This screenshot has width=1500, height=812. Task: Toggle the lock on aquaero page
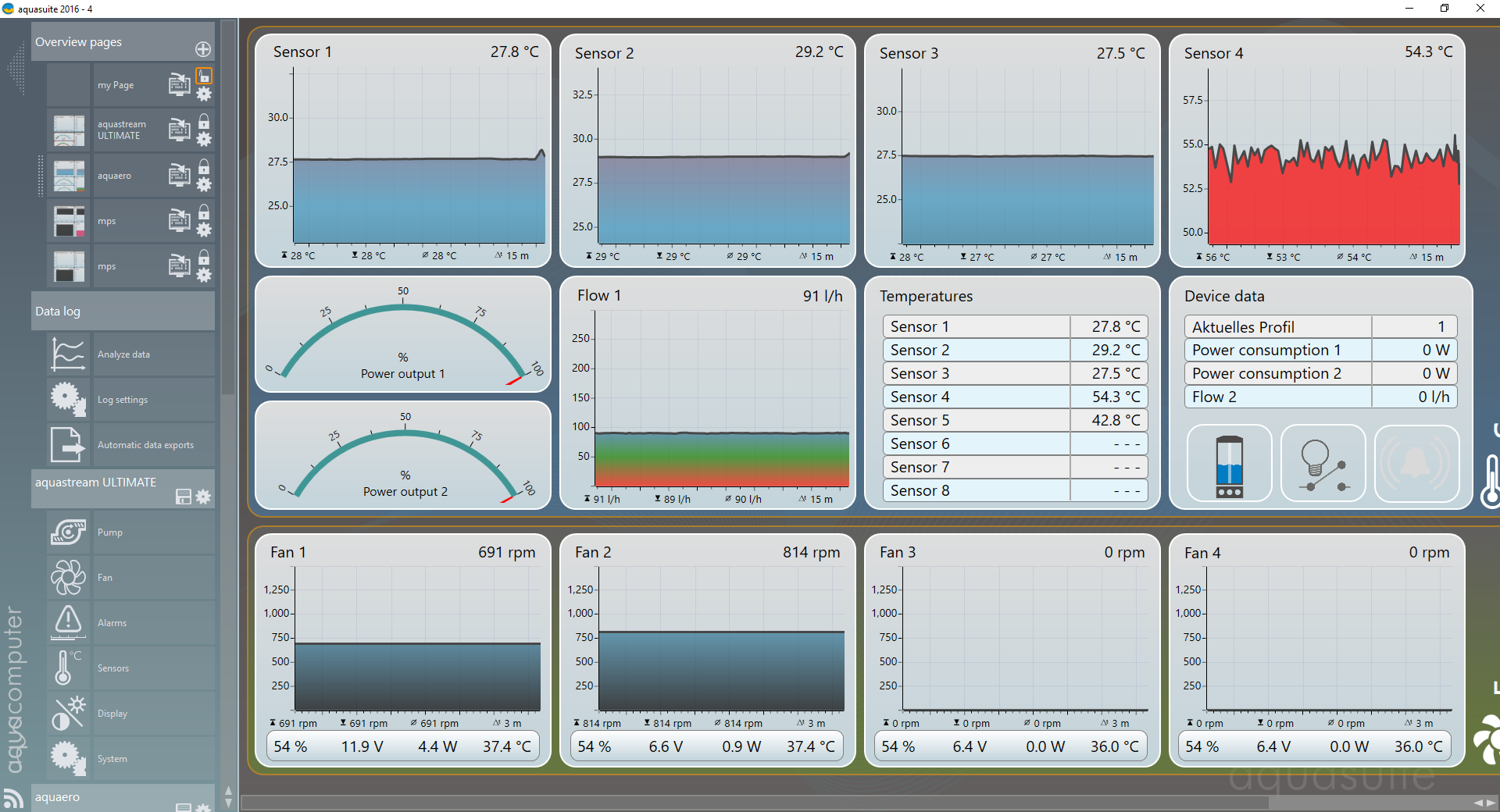[x=204, y=167]
